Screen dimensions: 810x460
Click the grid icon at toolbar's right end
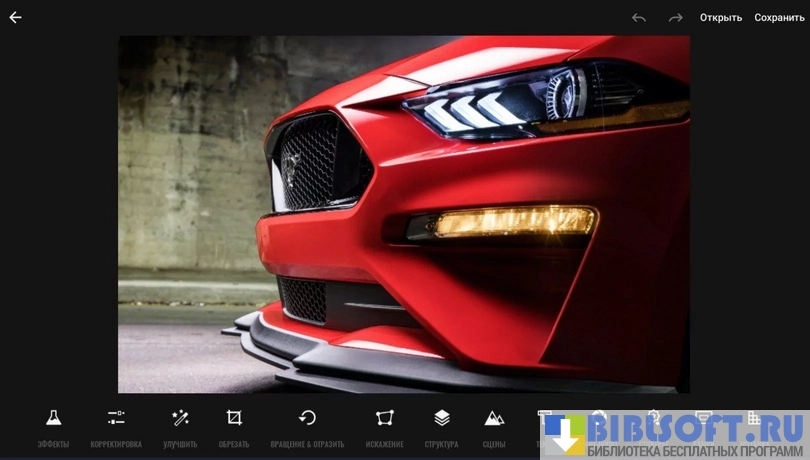pyautogui.click(x=754, y=417)
